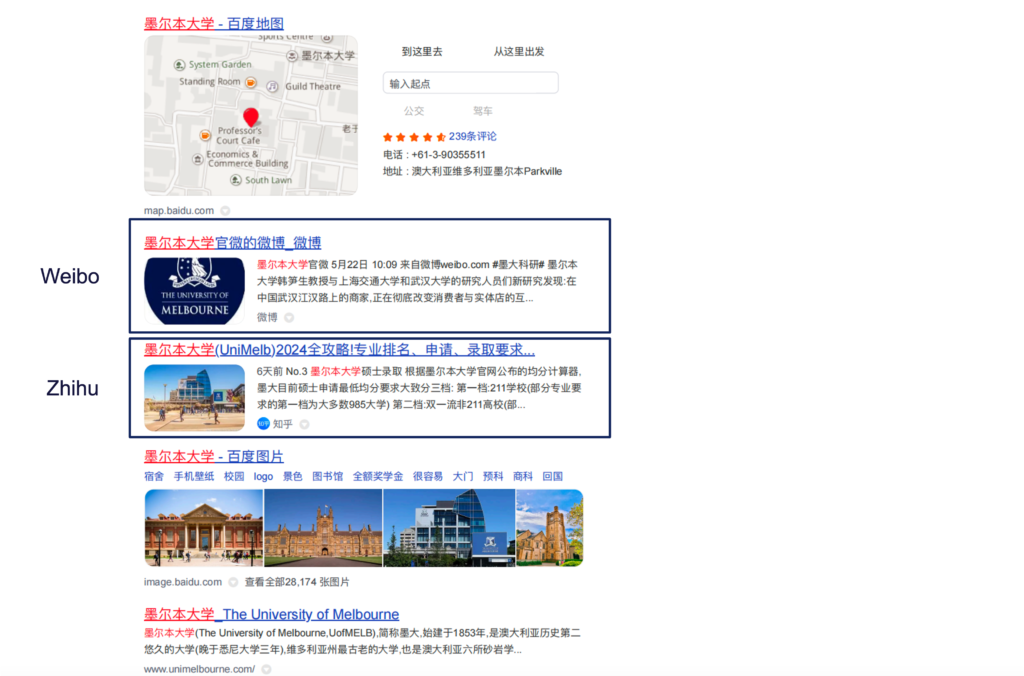Select the 大门 image filter tag
Viewport: 1024px width, 676px height.
click(463, 476)
